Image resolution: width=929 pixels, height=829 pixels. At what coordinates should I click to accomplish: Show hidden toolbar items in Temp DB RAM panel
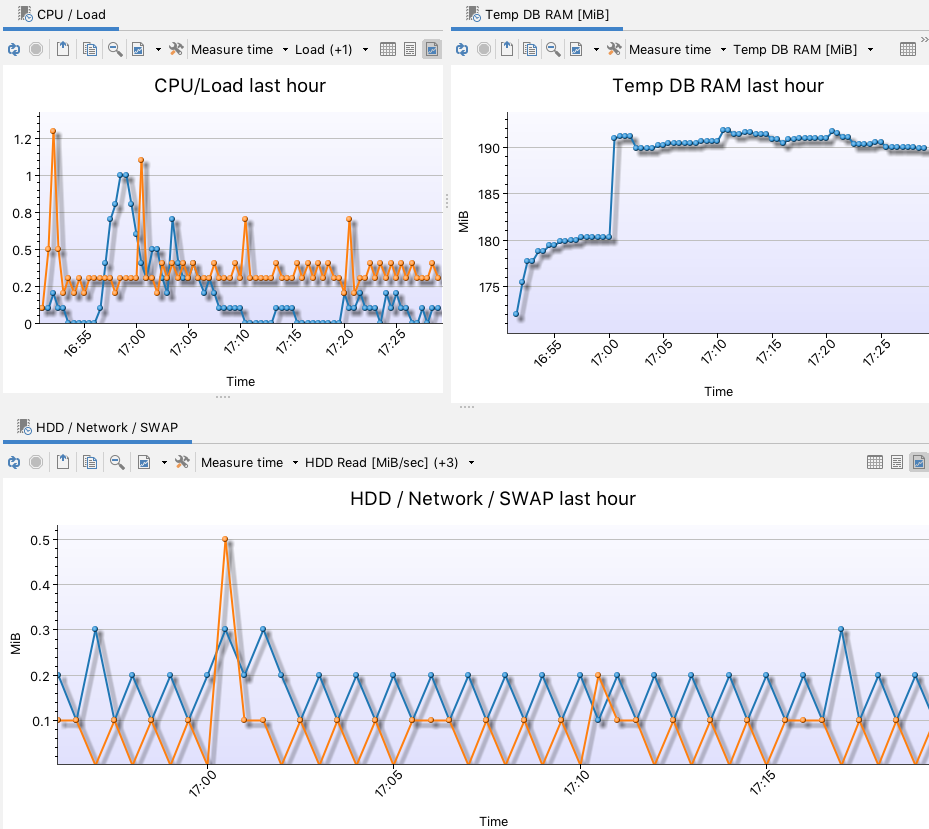click(922, 49)
